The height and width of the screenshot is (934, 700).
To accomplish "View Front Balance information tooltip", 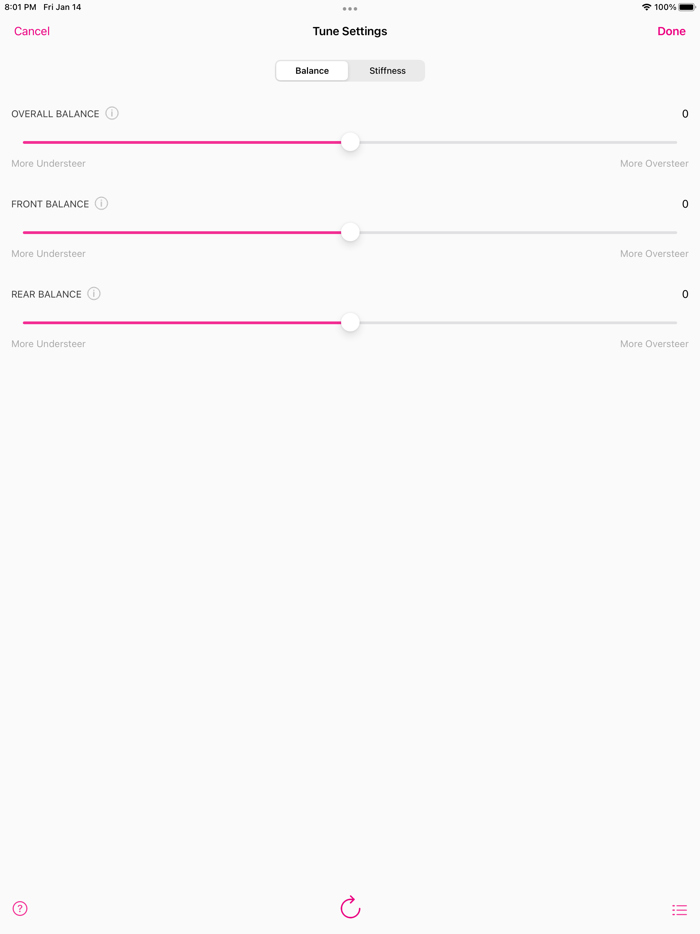I will tap(101, 203).
